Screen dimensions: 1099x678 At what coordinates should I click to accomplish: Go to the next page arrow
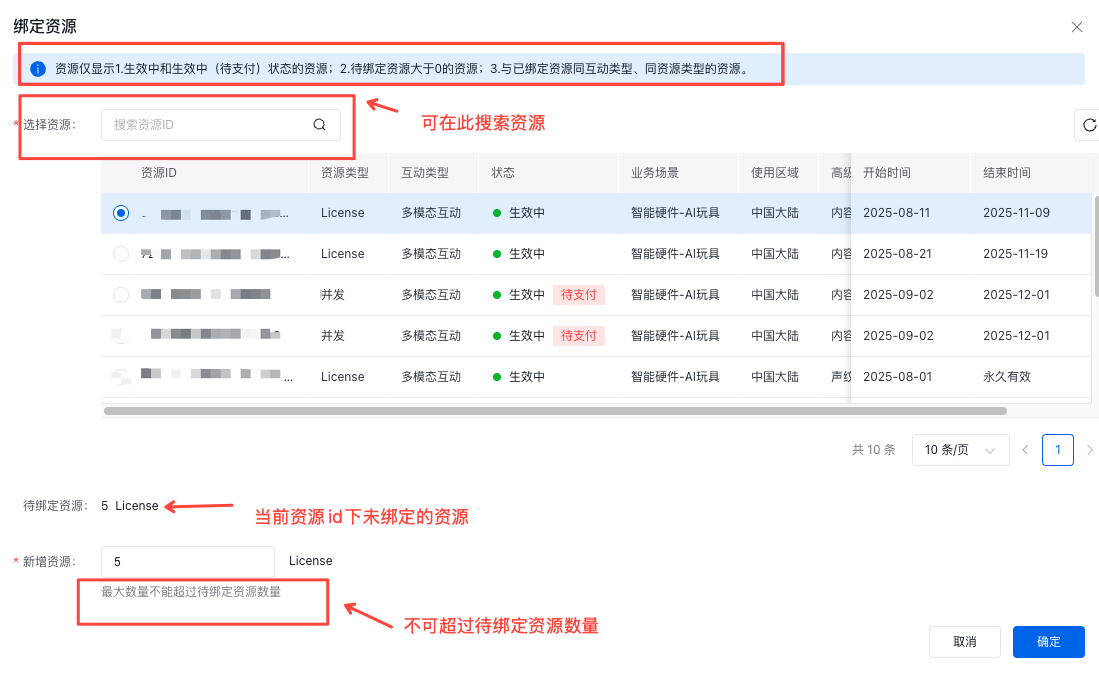pyautogui.click(x=1089, y=450)
